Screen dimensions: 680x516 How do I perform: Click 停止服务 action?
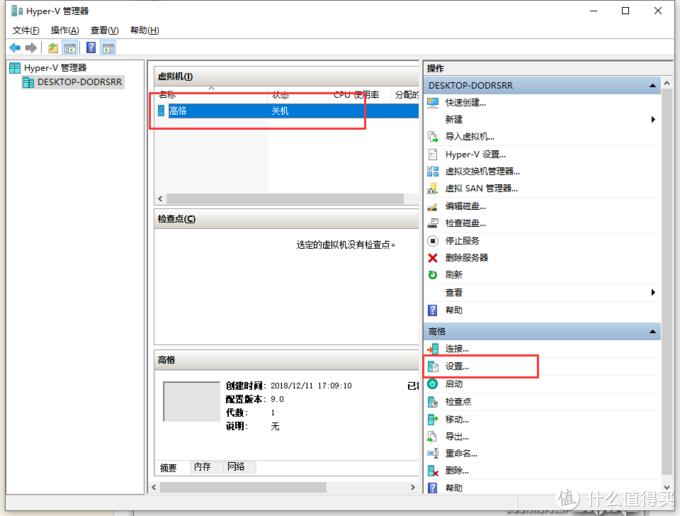(x=462, y=241)
